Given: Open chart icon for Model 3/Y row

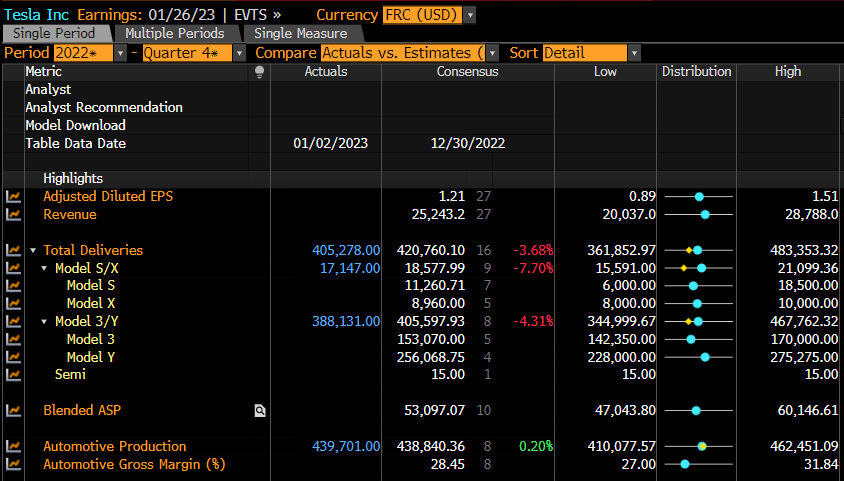Looking at the screenshot, I should click(13, 322).
